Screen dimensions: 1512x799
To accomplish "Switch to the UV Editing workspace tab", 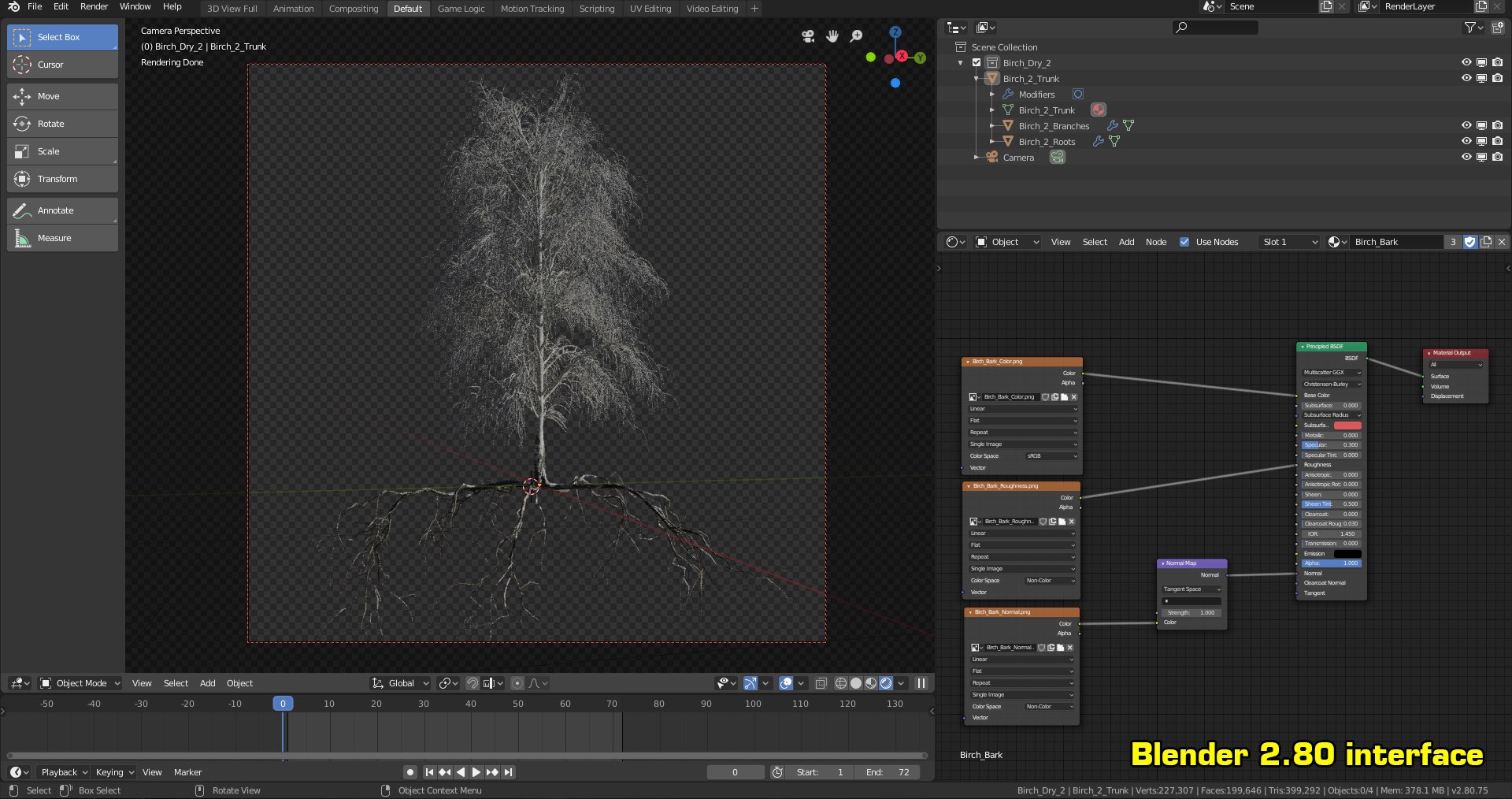I will (650, 9).
